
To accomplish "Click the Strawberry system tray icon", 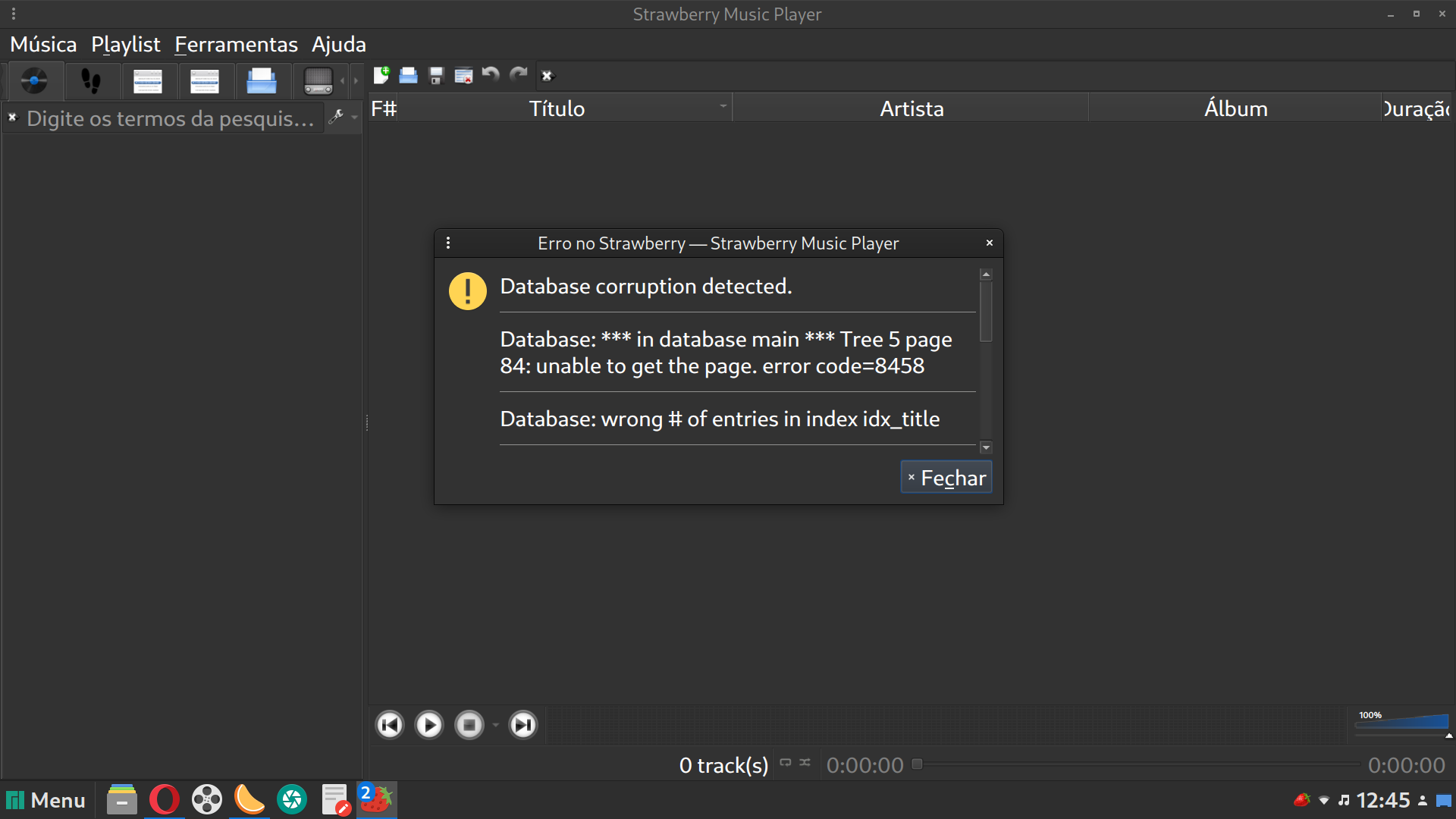I will [1302, 800].
